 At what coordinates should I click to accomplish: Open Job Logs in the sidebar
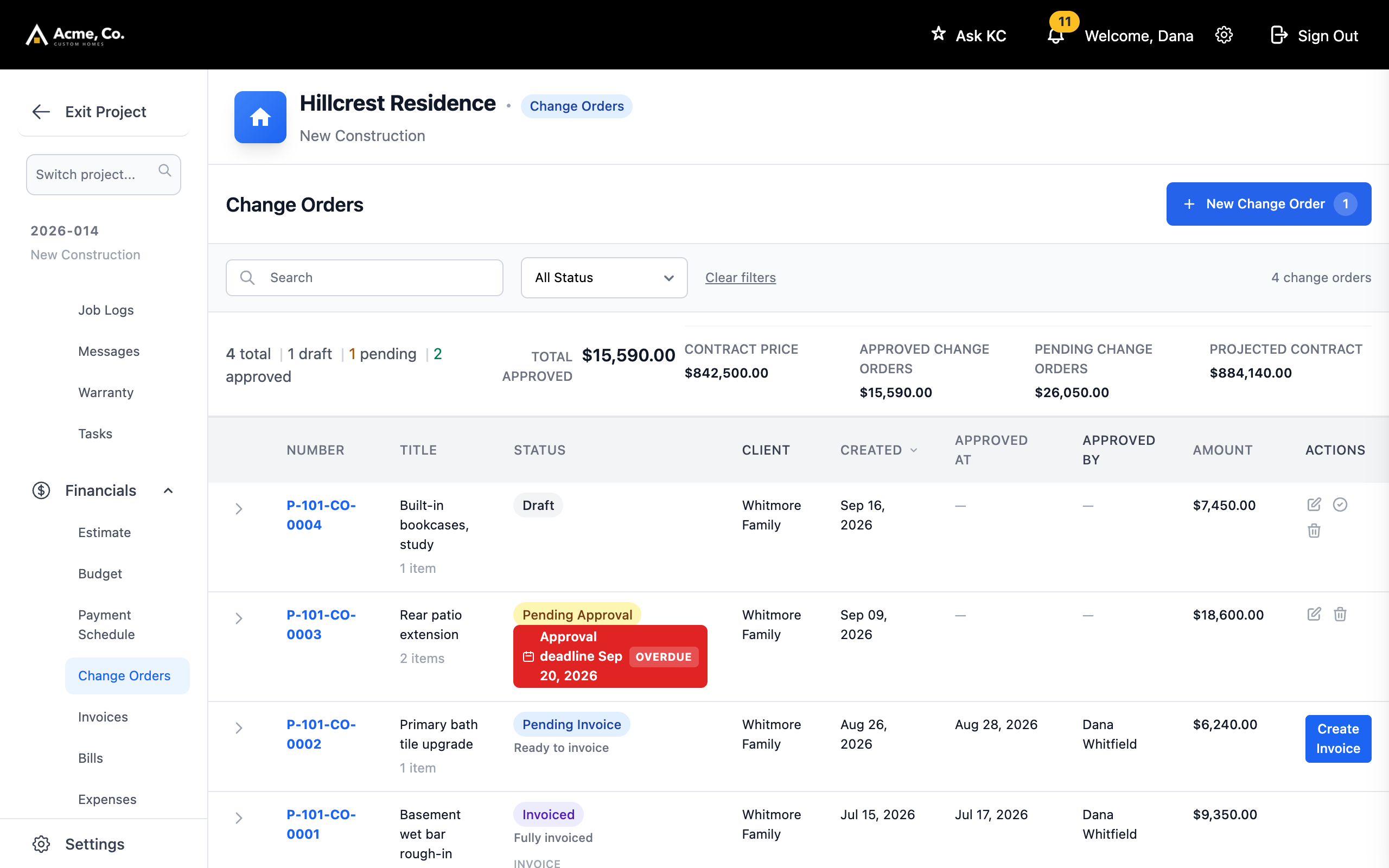(x=106, y=310)
